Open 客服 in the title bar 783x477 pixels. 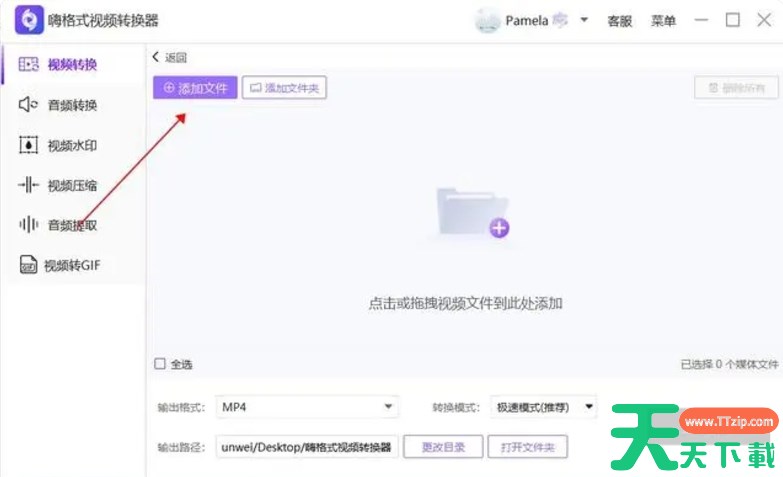(620, 21)
